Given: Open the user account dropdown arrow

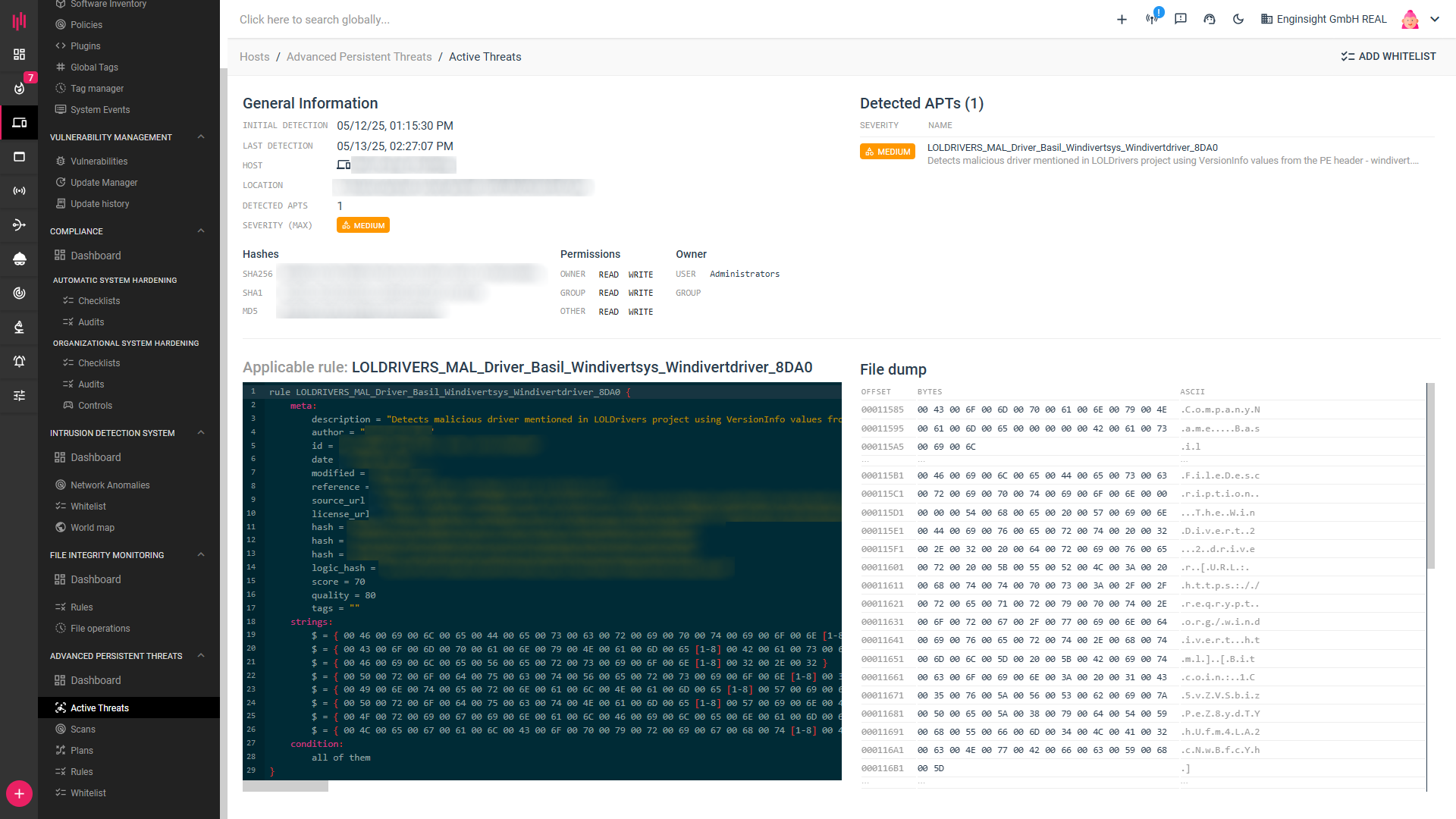Looking at the screenshot, I should 1435,20.
